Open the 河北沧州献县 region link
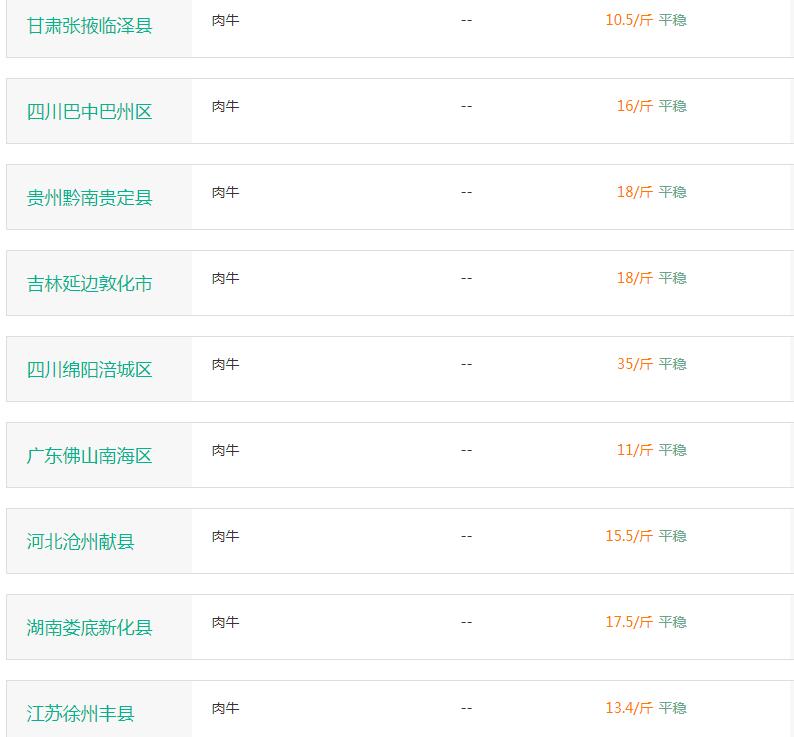Viewport: 794px width, 737px height. click(x=80, y=541)
